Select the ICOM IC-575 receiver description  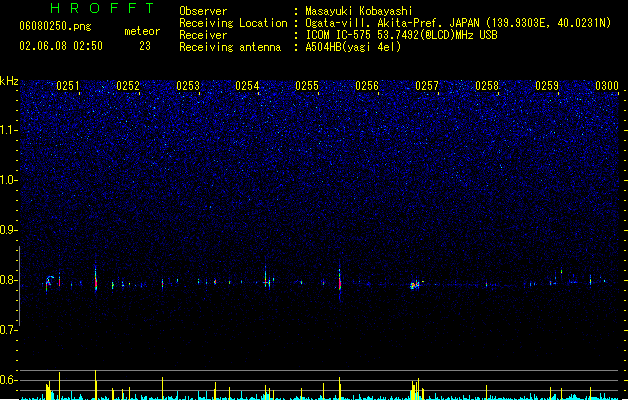tap(401, 35)
